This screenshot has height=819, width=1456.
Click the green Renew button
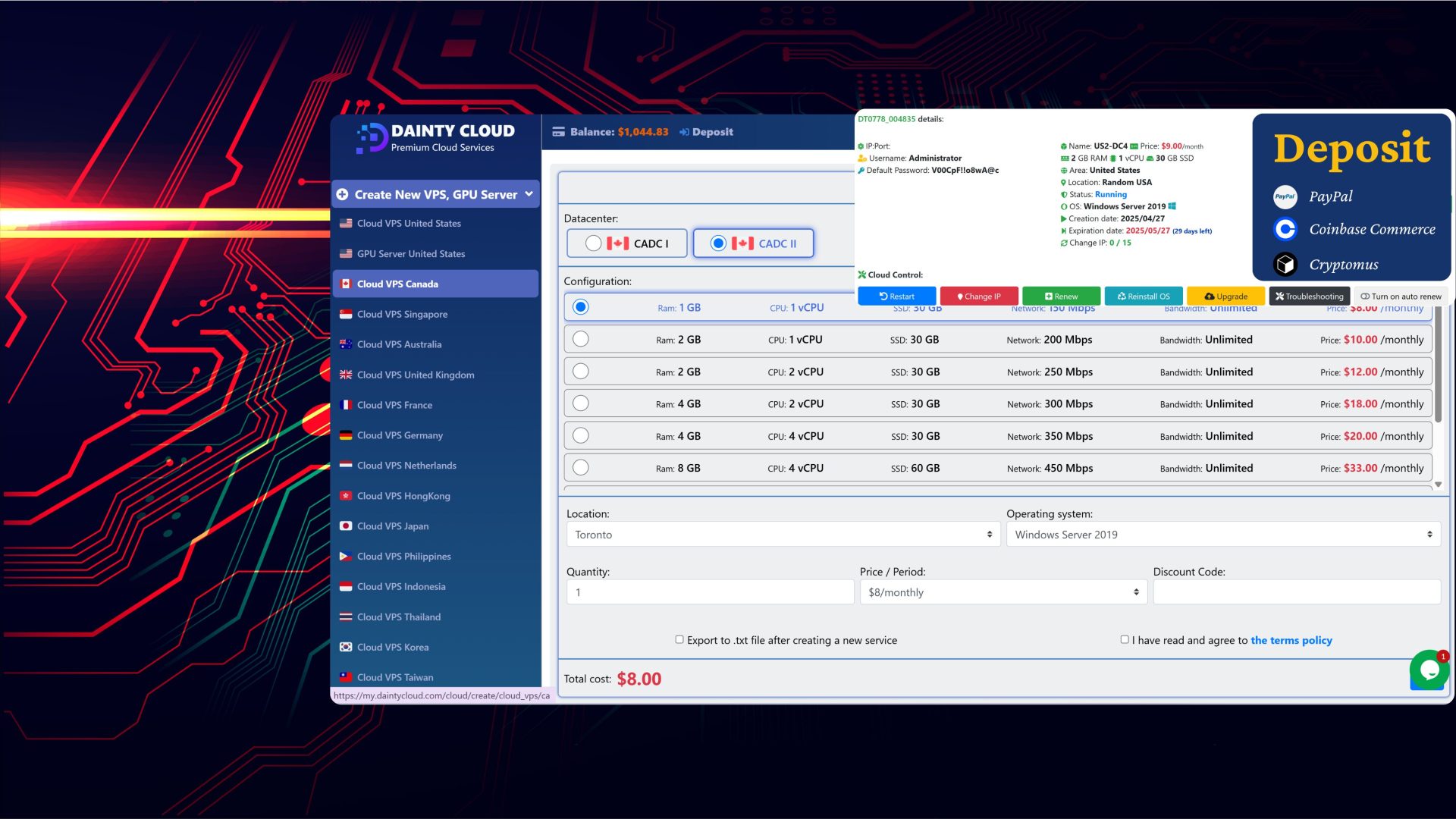pos(1061,297)
